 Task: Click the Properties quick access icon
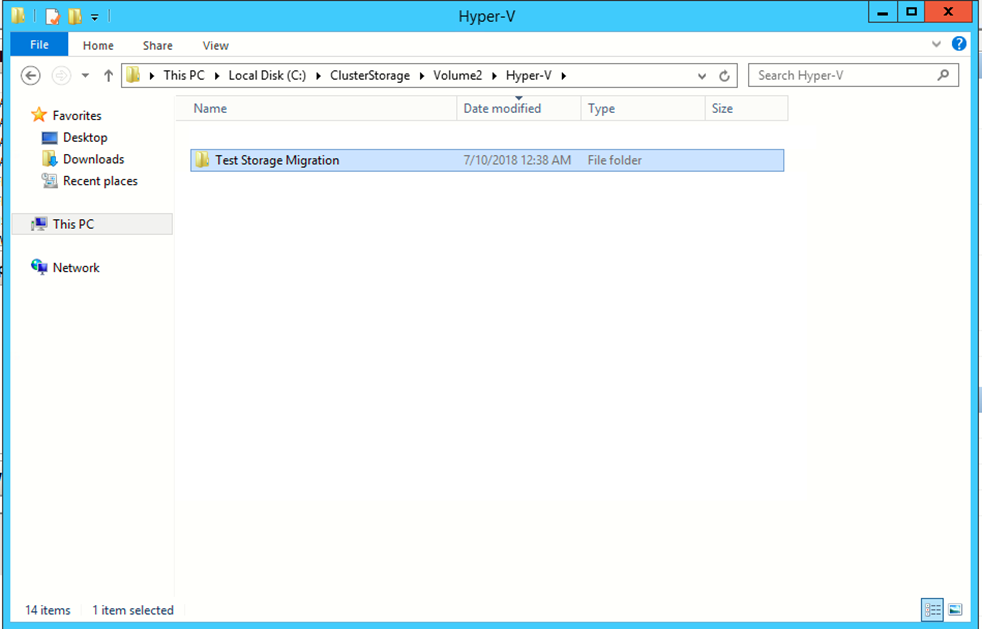coord(53,16)
